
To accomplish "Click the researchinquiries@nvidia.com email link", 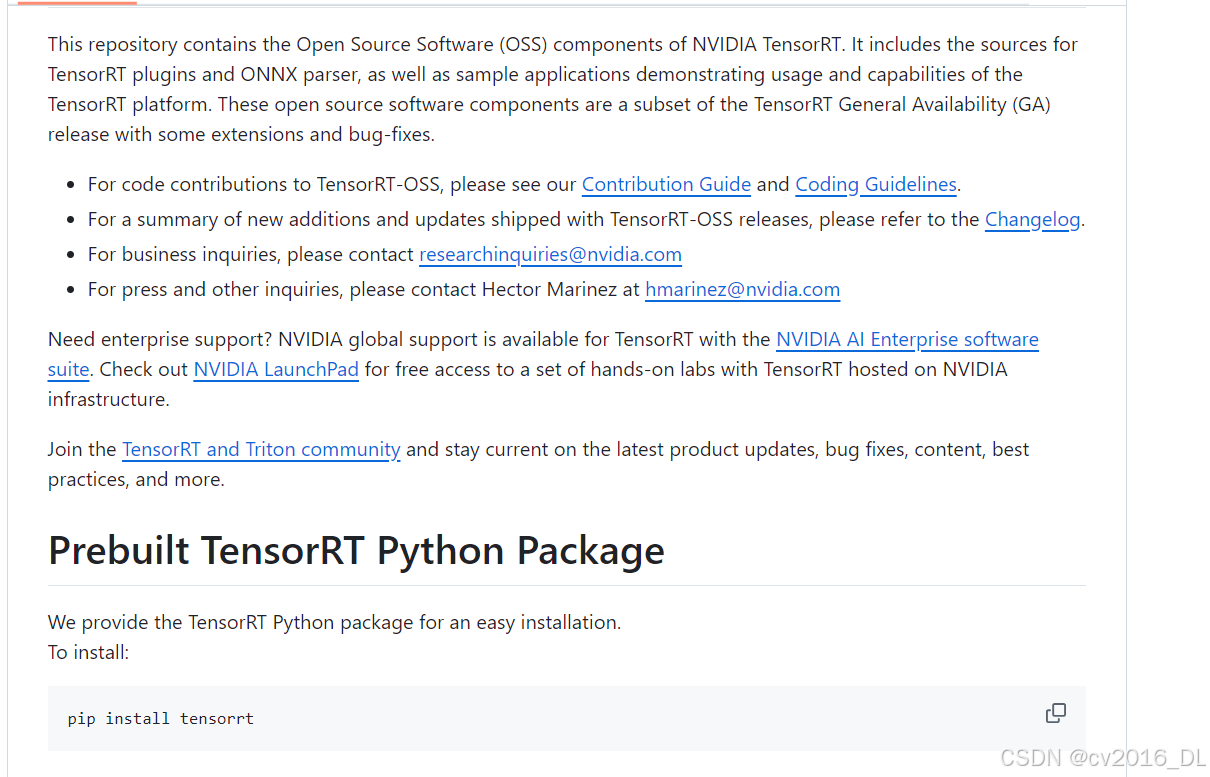I will click(550, 254).
